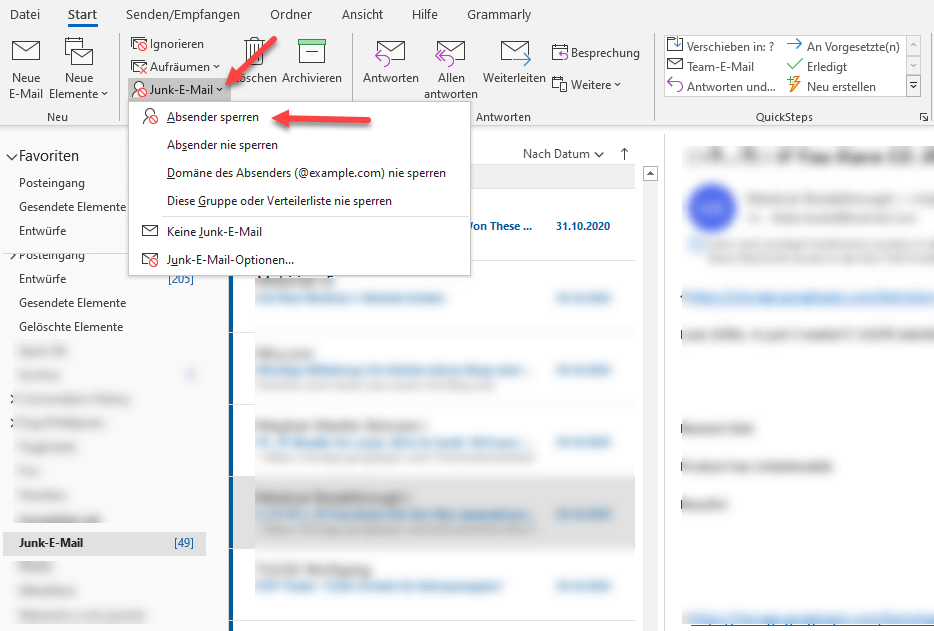Open the Entwürfe folder with [205] count
Image resolution: width=934 pixels, height=631 pixels.
[x=104, y=279]
